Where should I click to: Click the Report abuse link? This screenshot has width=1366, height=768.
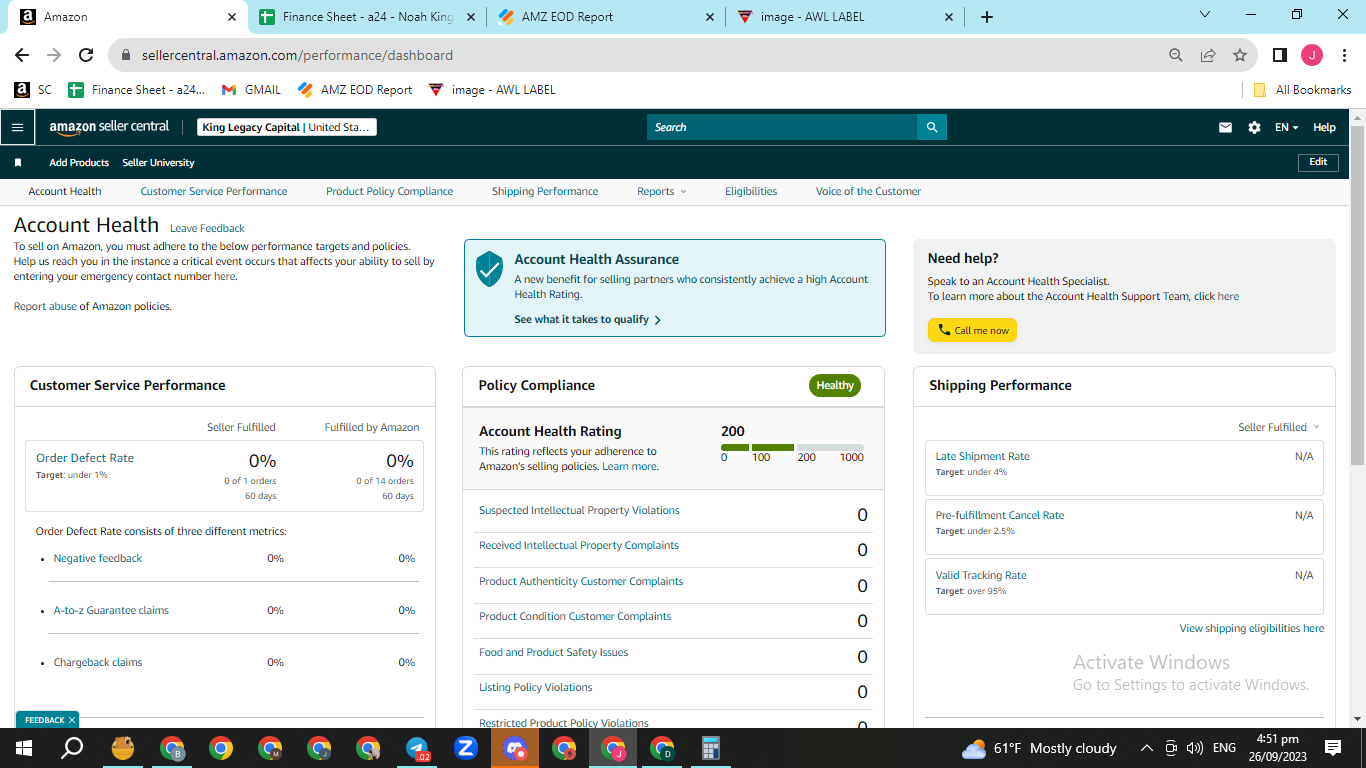pos(45,306)
